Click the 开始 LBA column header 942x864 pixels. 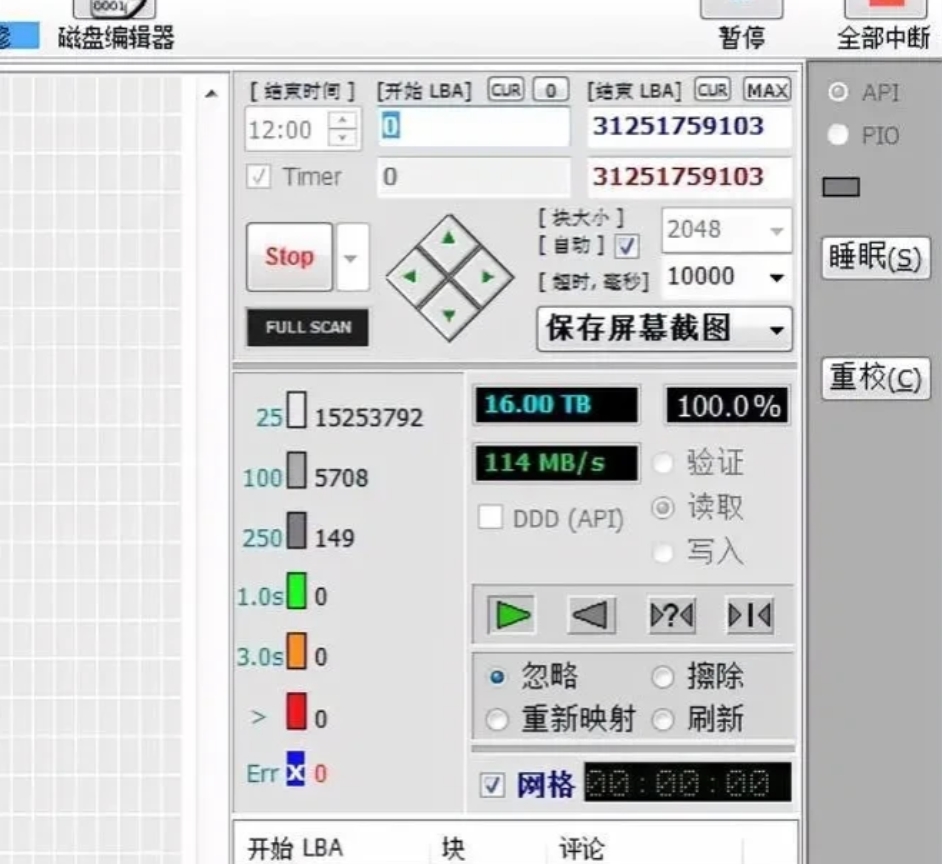coord(295,848)
